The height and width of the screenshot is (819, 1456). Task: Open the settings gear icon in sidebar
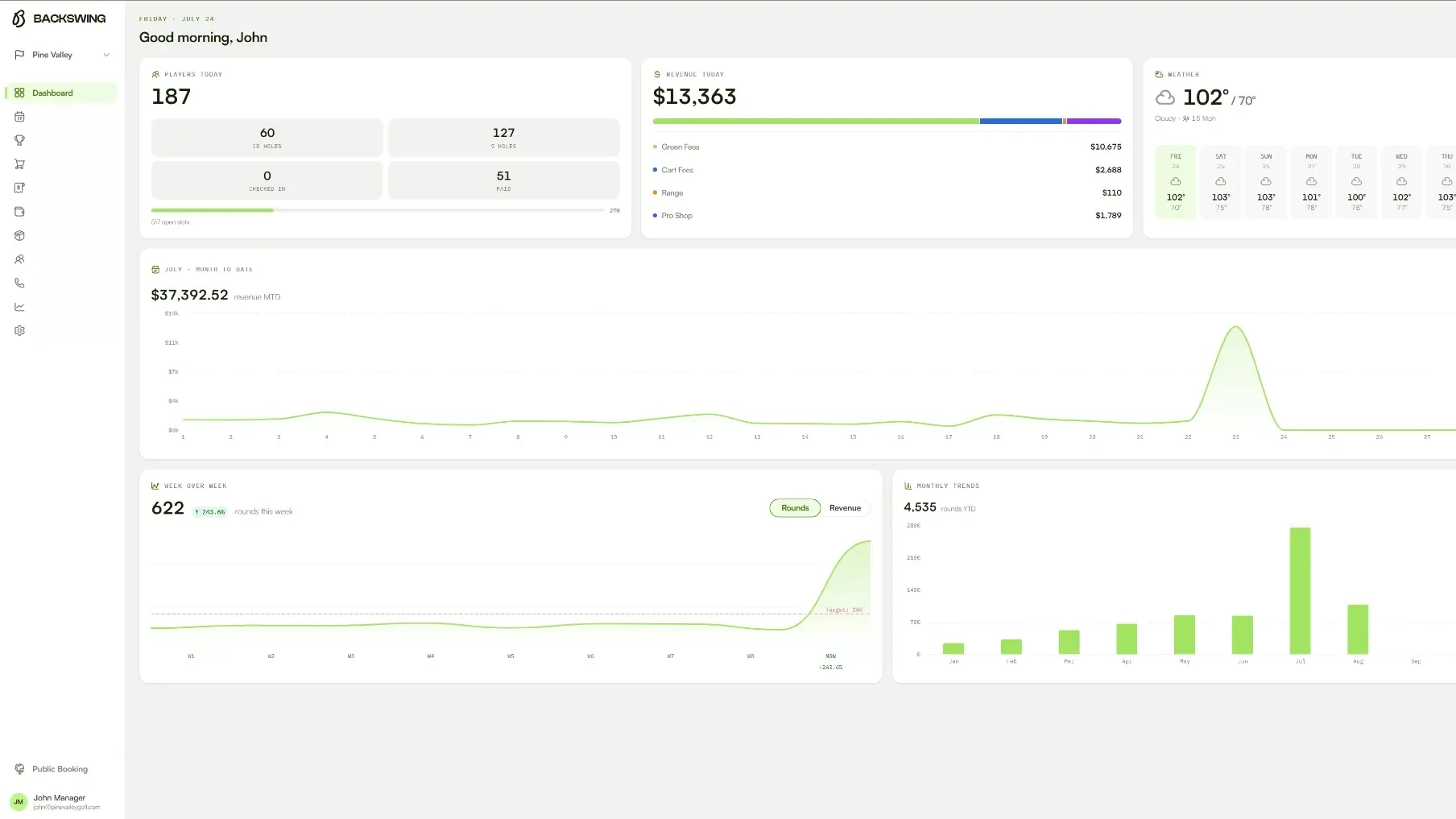click(19, 331)
